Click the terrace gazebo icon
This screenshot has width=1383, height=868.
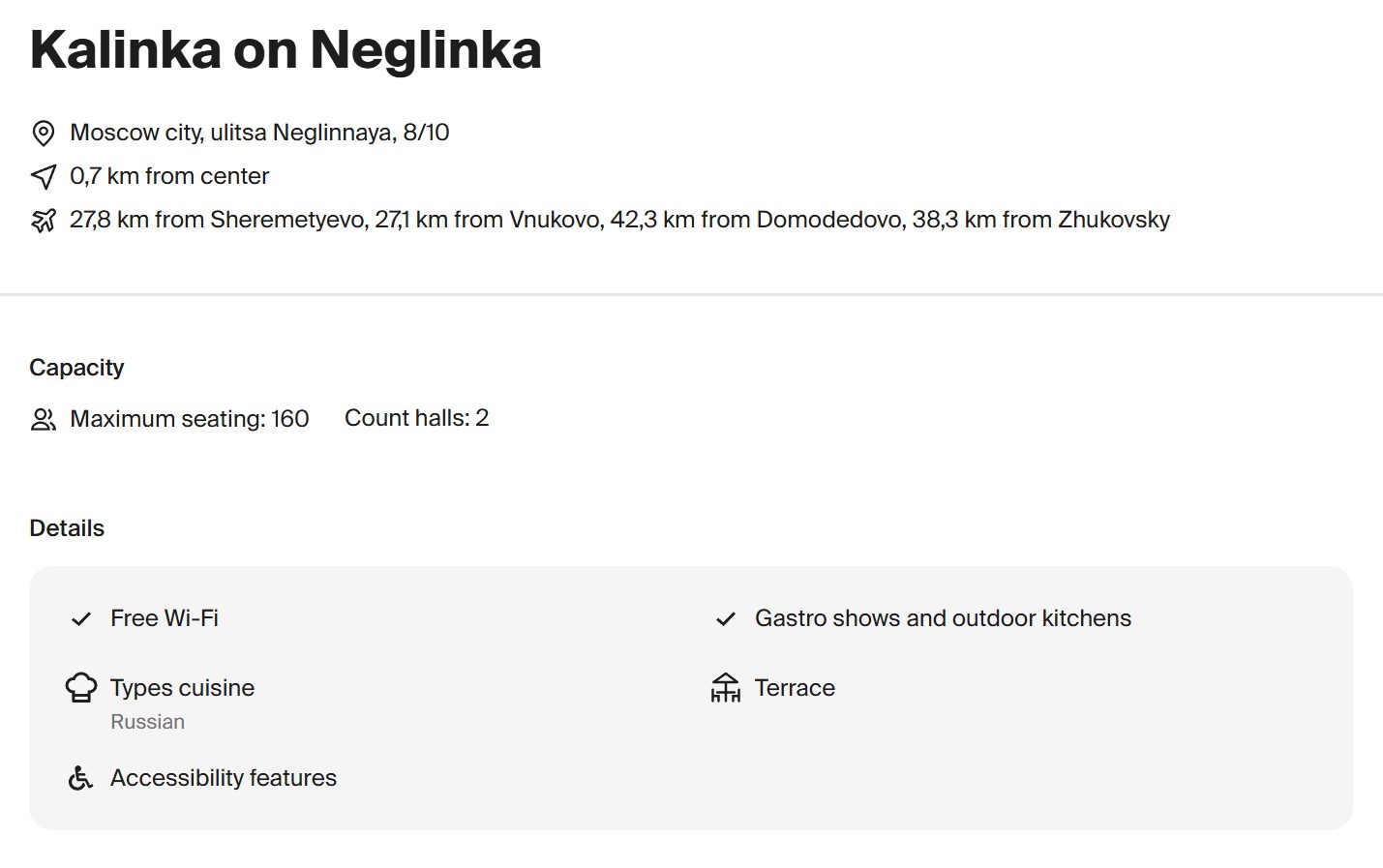[x=725, y=688]
